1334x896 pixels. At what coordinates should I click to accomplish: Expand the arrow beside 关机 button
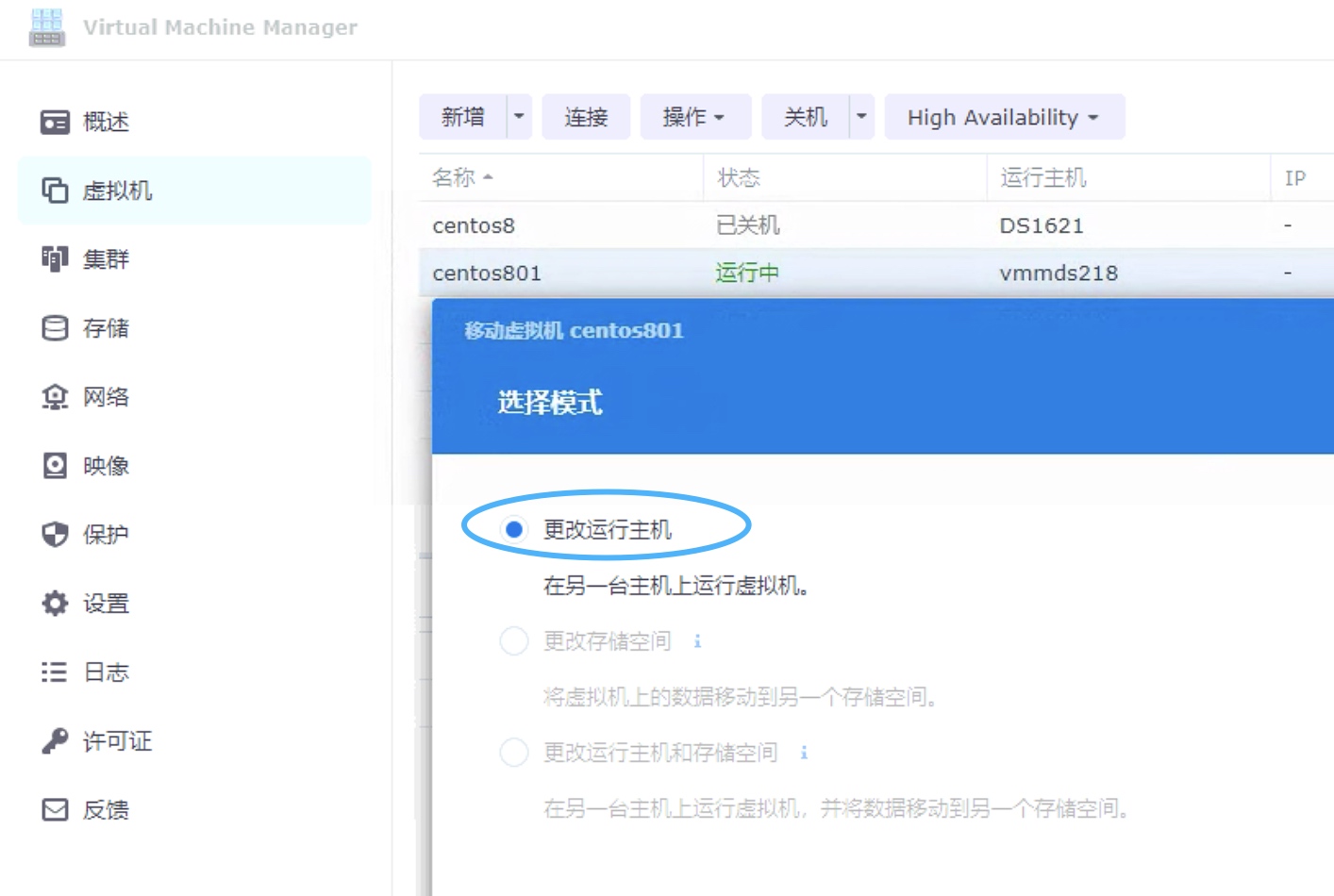tap(861, 117)
